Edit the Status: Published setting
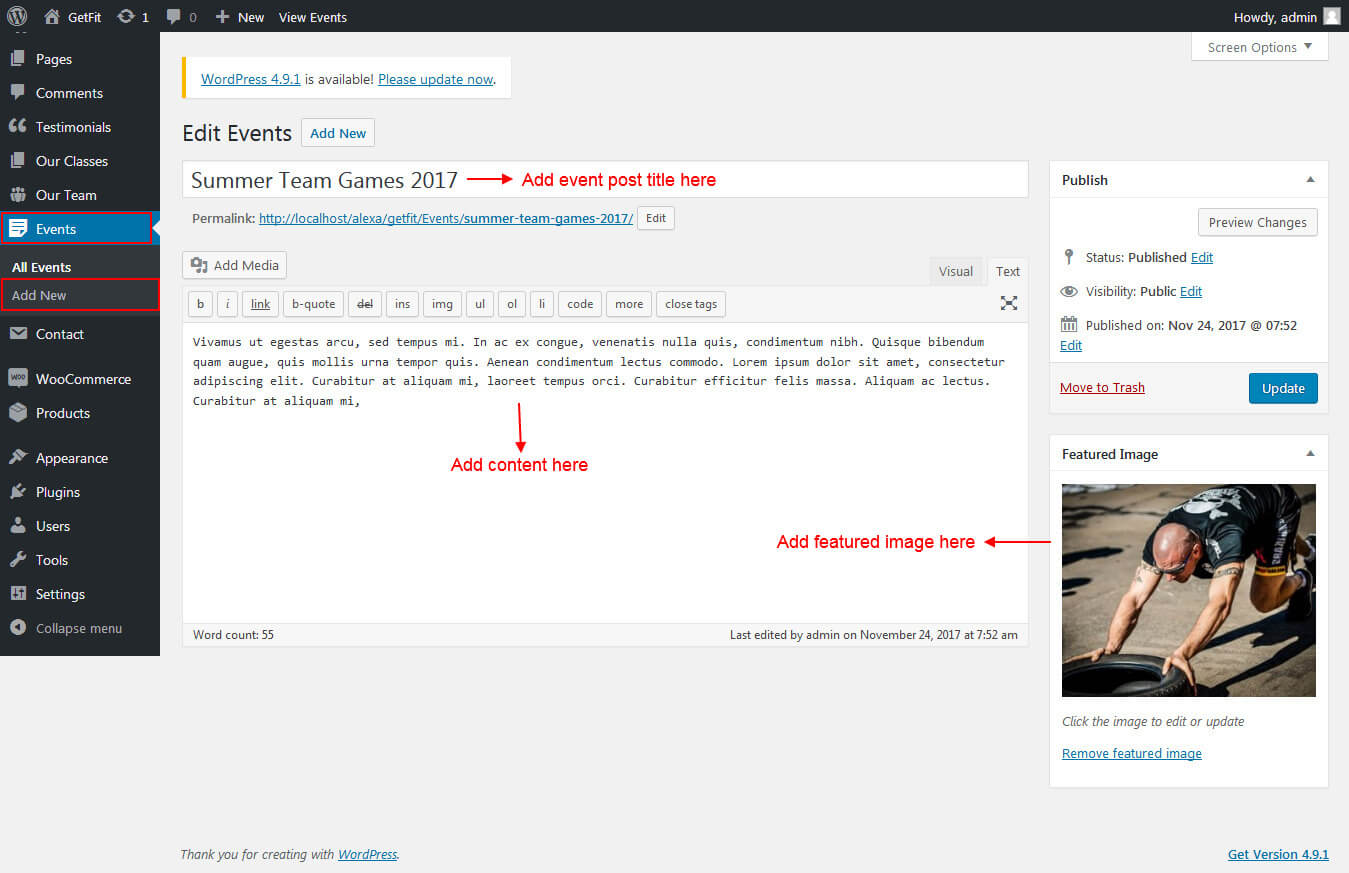This screenshot has height=873, width=1349. pyautogui.click(x=1202, y=257)
